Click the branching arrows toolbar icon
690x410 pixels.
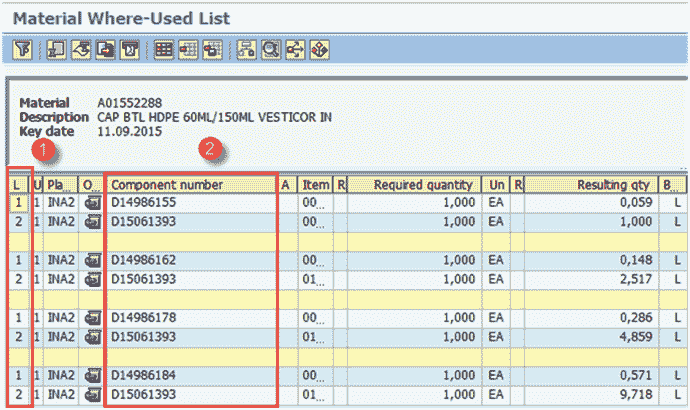coord(295,50)
